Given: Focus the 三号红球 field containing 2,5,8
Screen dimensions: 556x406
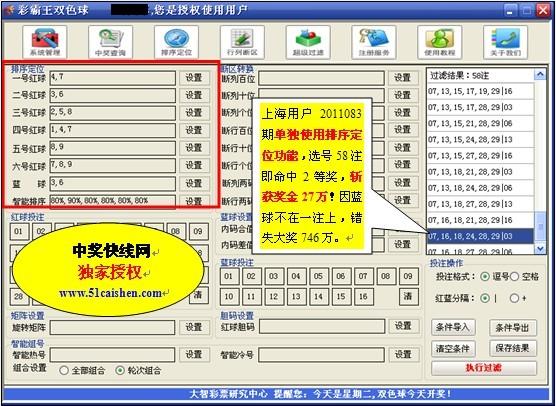Looking at the screenshot, I should [x=113, y=113].
